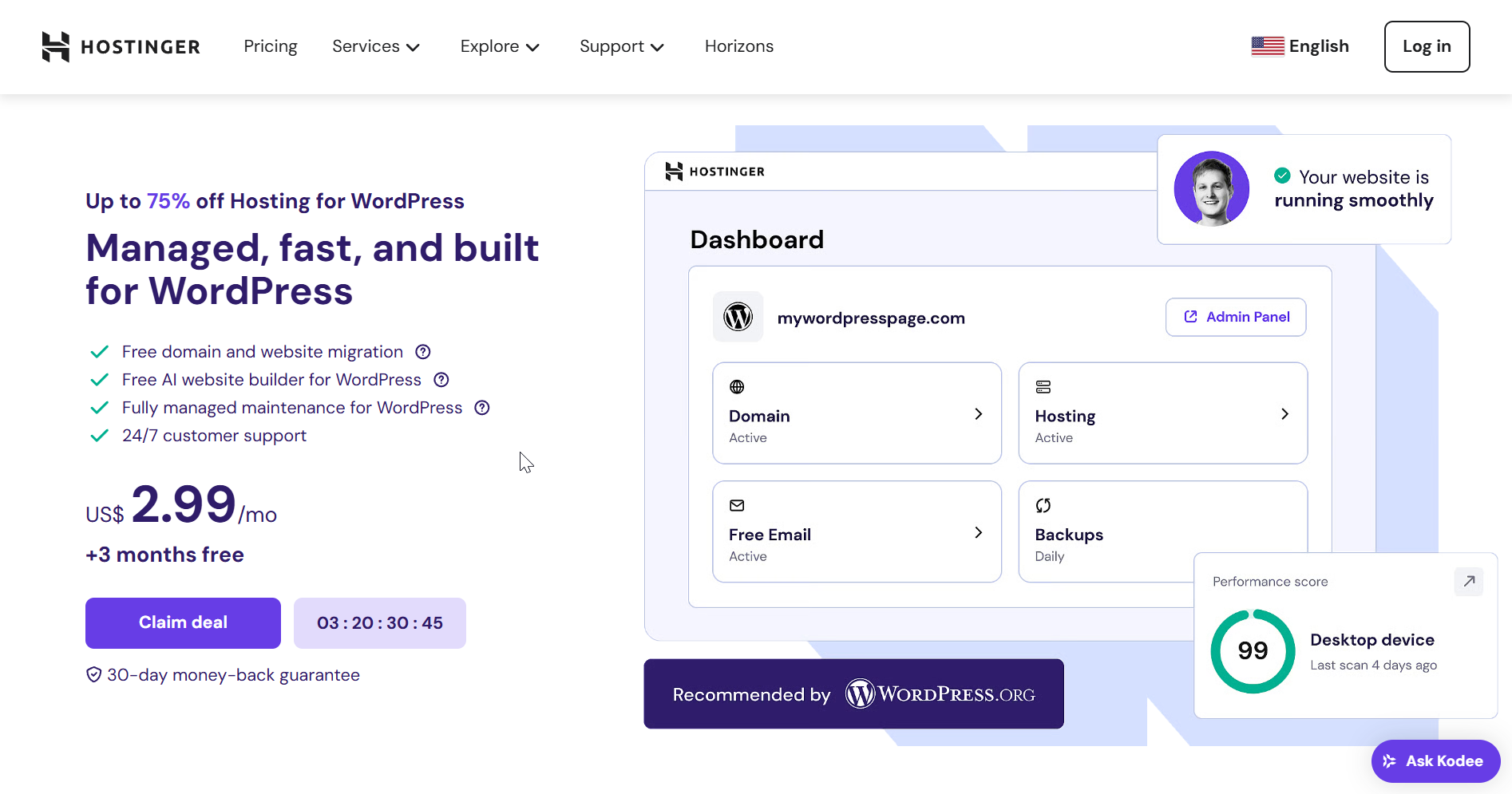The image size is (1512, 794).
Task: Expand the Explore dropdown menu
Action: click(x=500, y=46)
